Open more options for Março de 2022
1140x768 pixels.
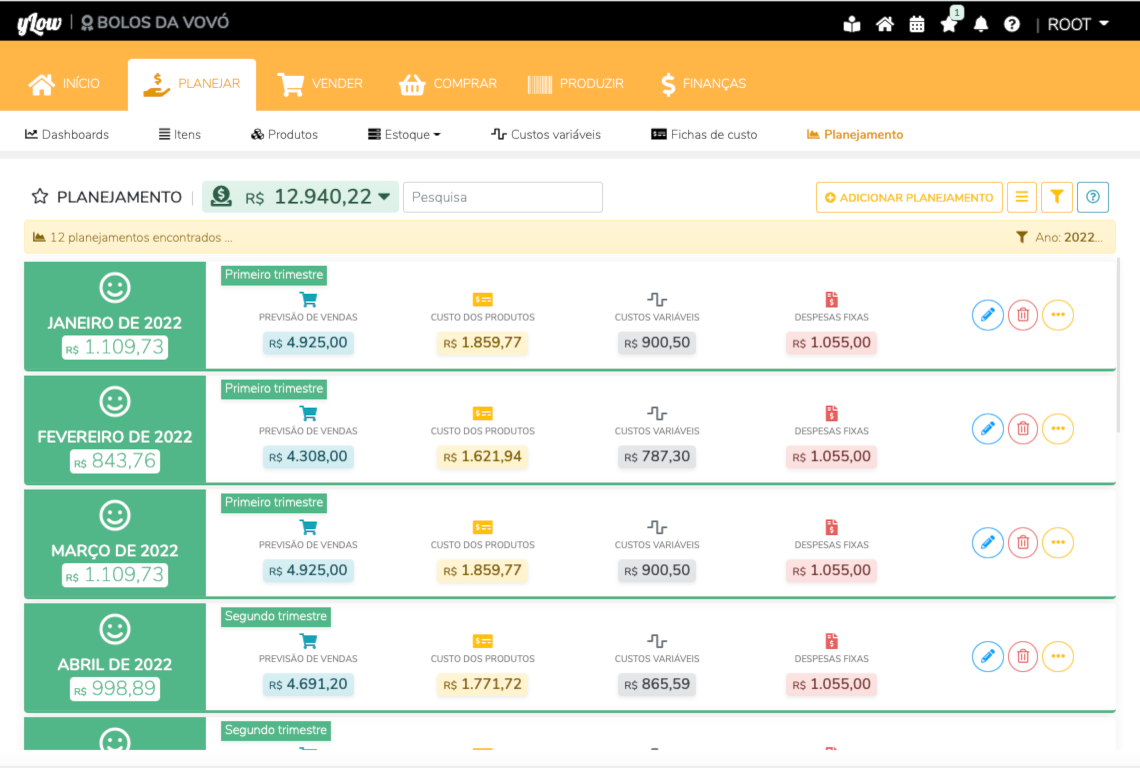(x=1057, y=543)
